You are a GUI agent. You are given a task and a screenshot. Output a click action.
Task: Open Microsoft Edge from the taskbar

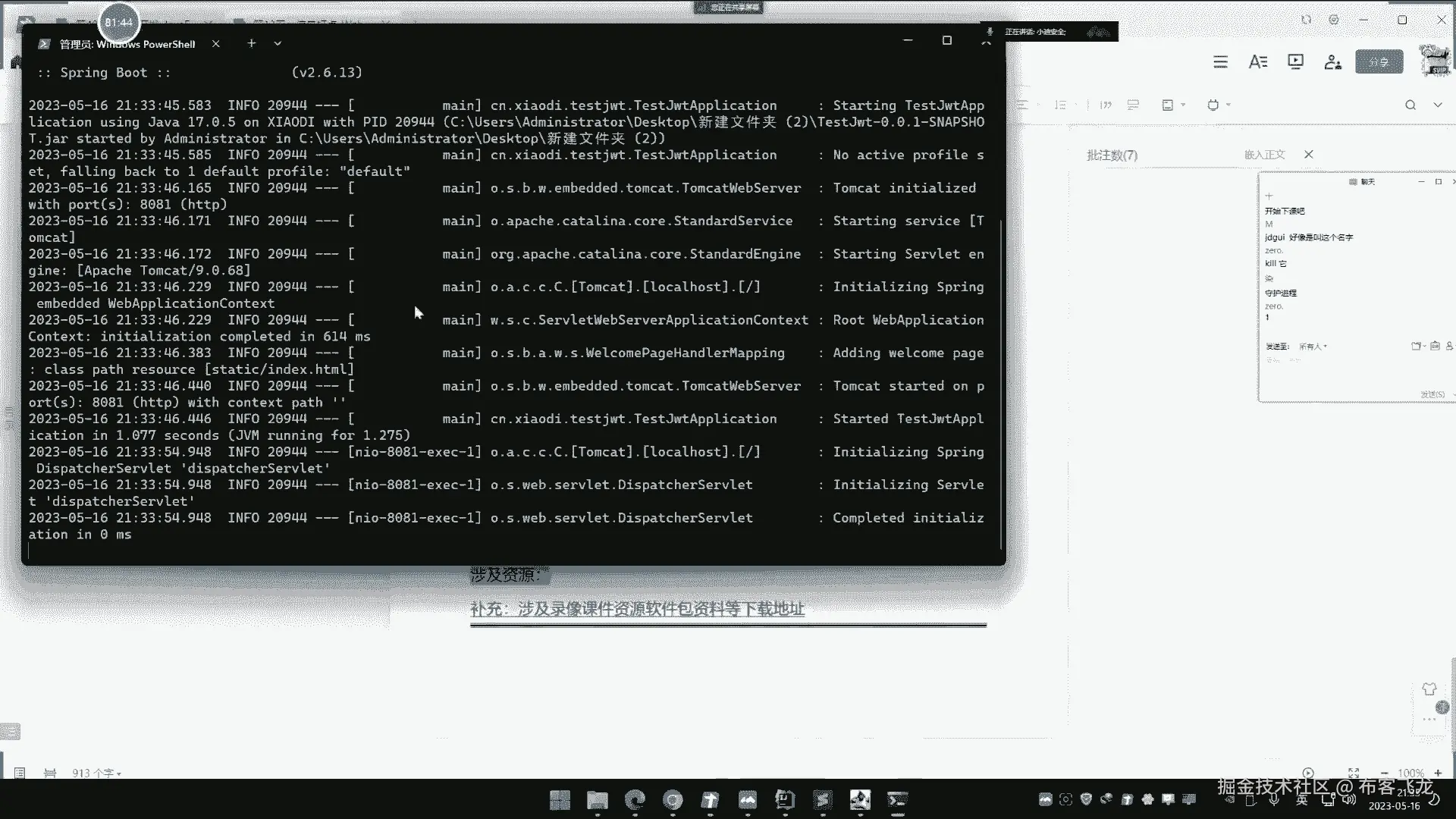(x=635, y=799)
